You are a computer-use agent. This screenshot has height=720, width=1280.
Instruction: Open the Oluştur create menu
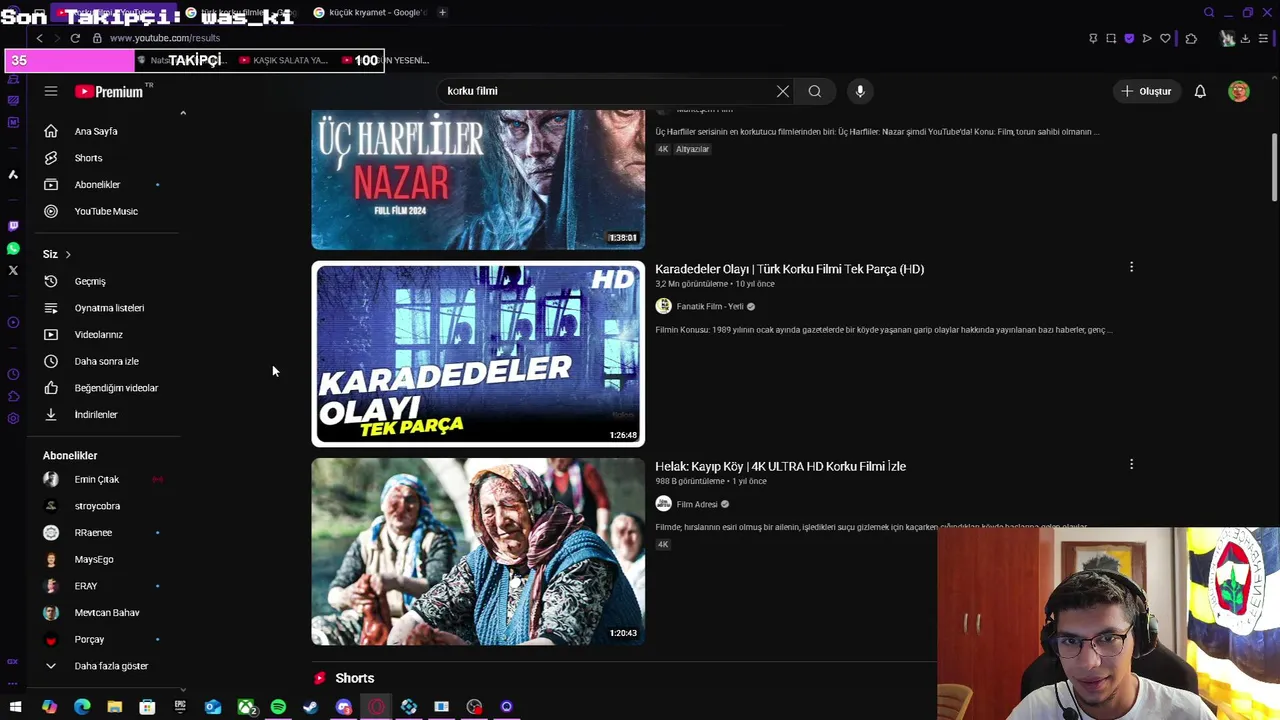[x=1146, y=91]
